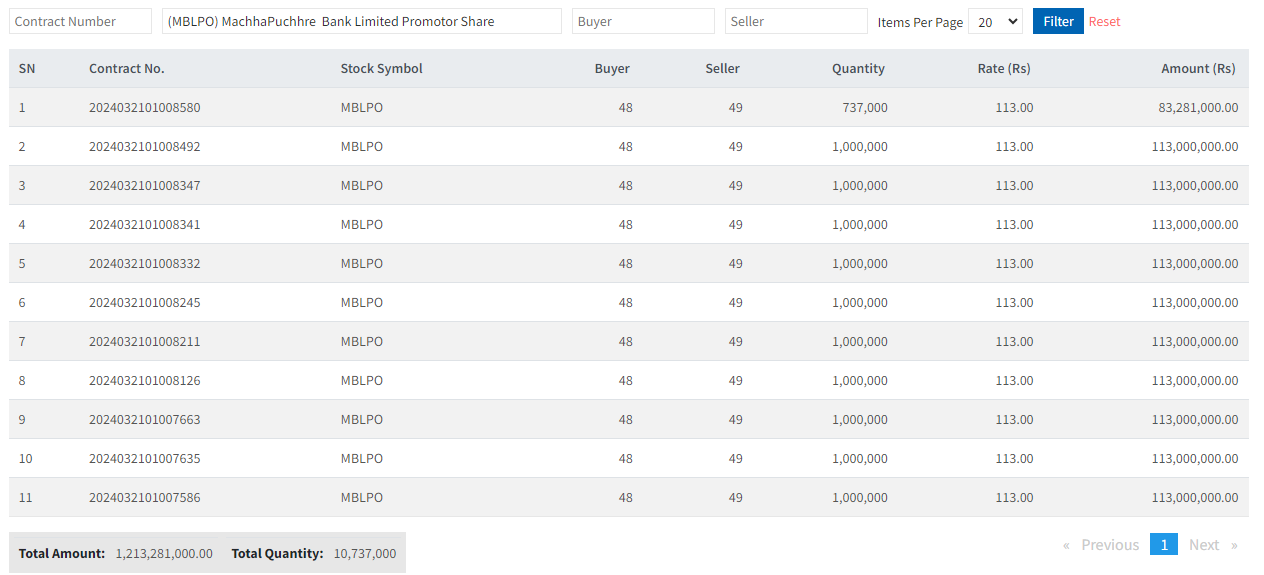This screenshot has width=1264, height=575.
Task: Select contract number 2024032101007586
Action: 144,497
